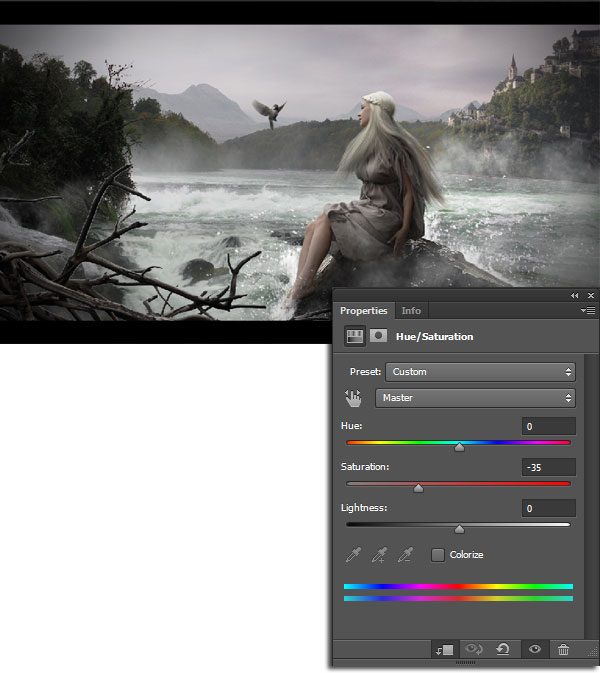
Task: Click the Preset: label
Action: (365, 372)
